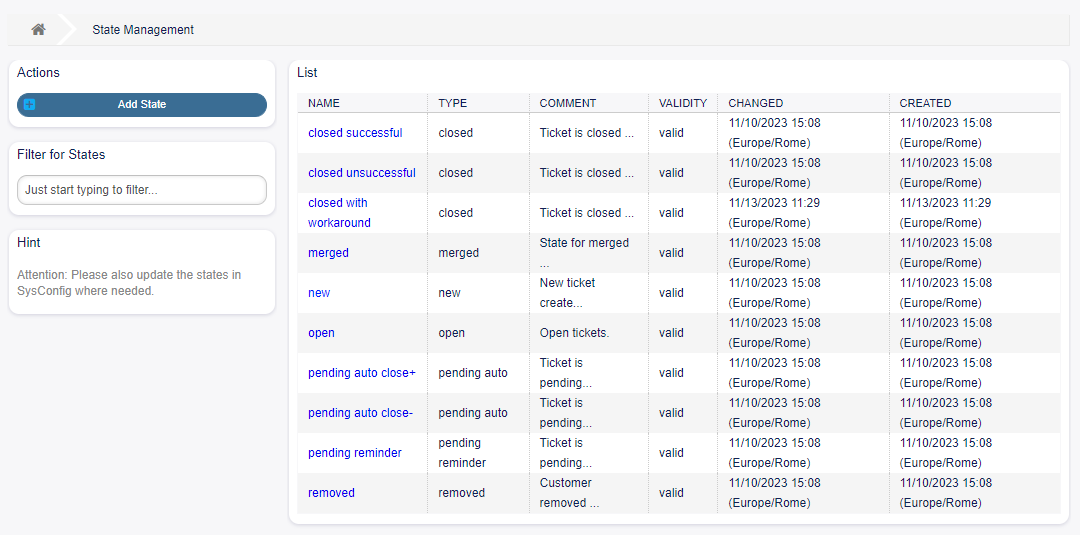
Task: Open the closed successful state
Action: tap(355, 133)
